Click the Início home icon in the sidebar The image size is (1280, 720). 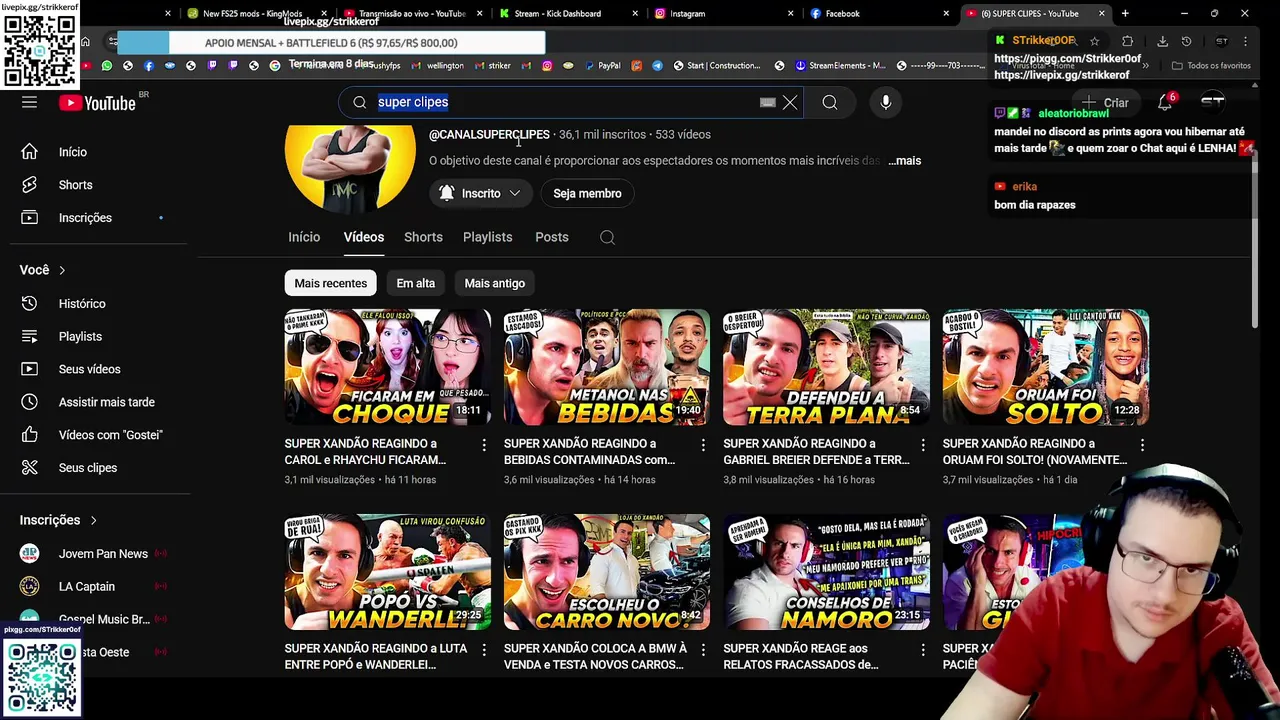point(29,152)
